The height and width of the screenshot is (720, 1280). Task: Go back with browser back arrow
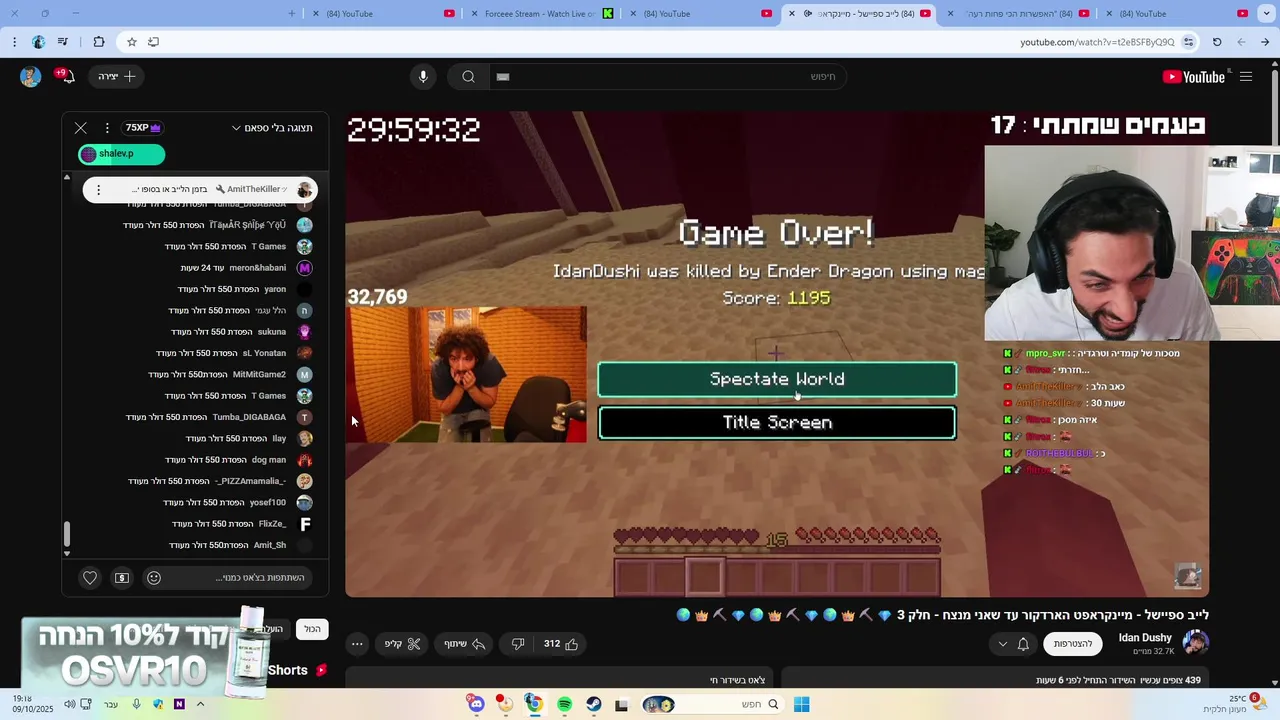click(1265, 42)
